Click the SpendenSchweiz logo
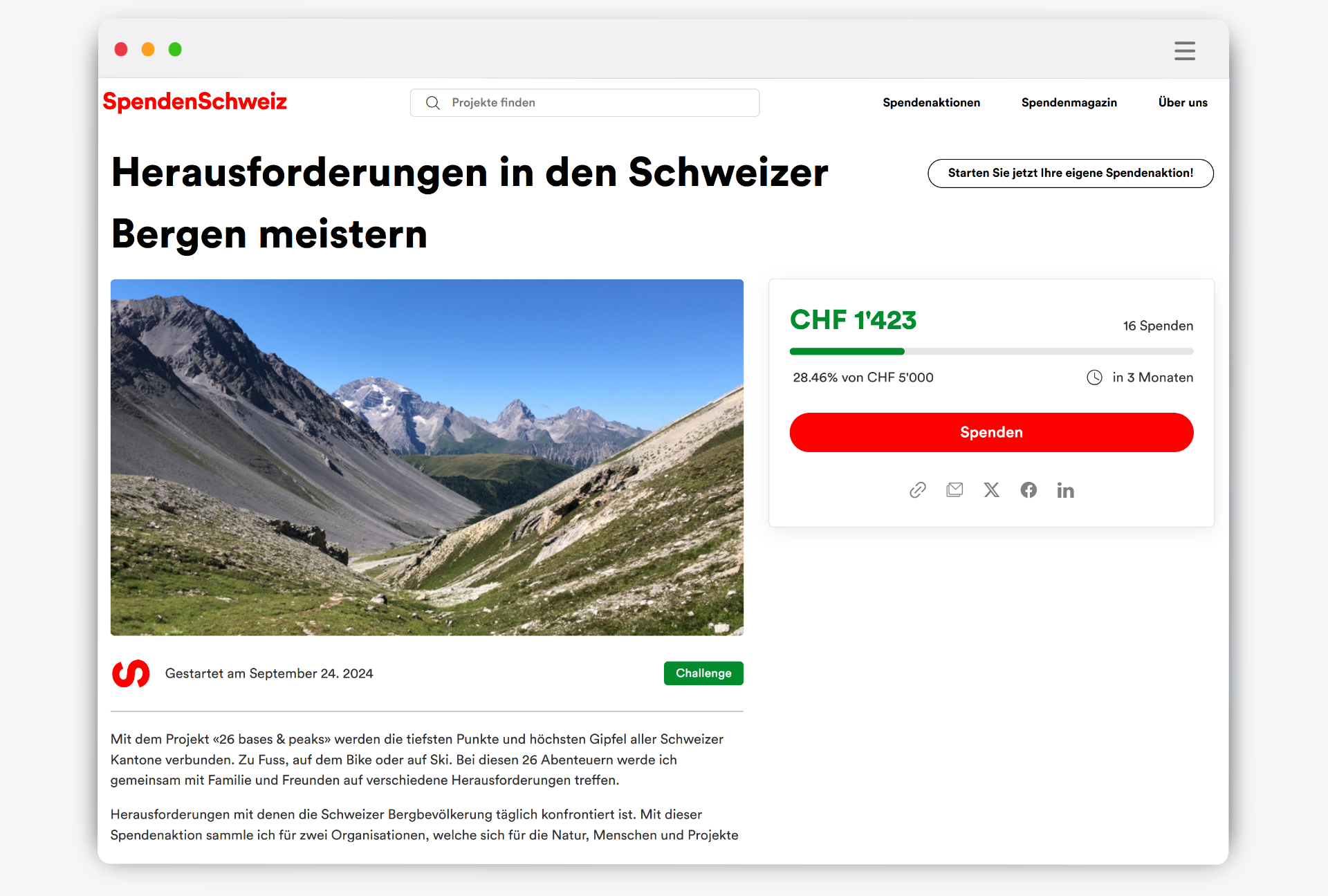 point(194,102)
